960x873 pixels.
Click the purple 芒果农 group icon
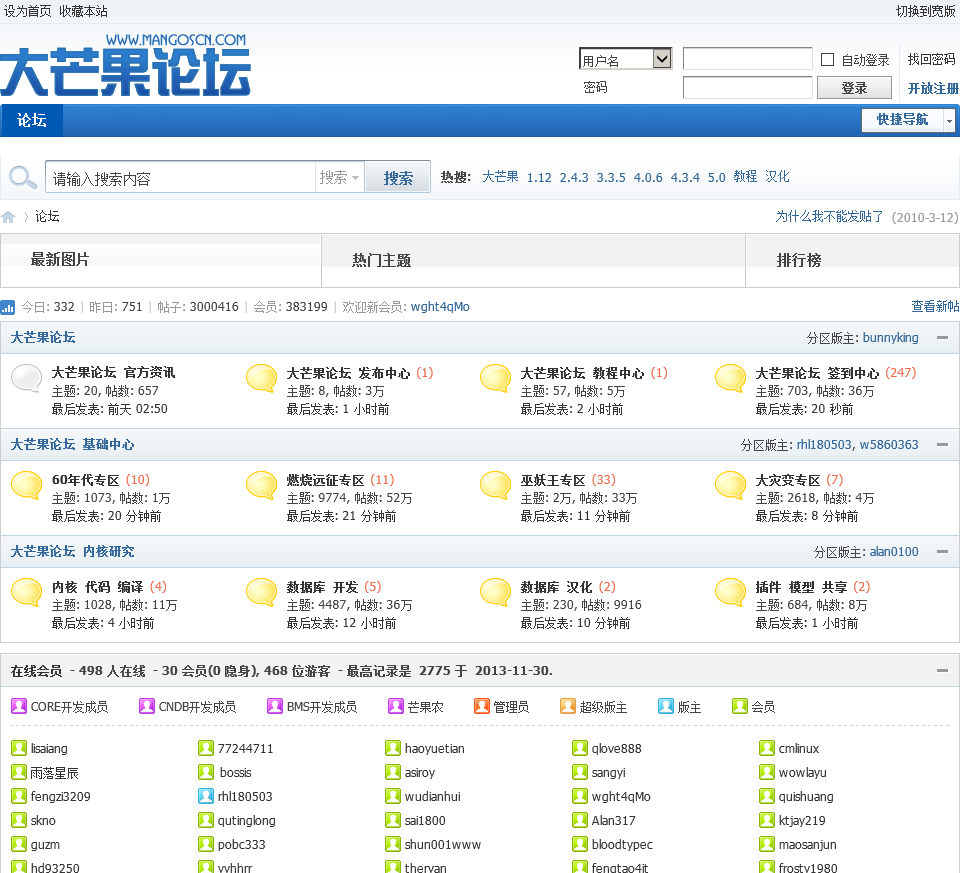396,706
